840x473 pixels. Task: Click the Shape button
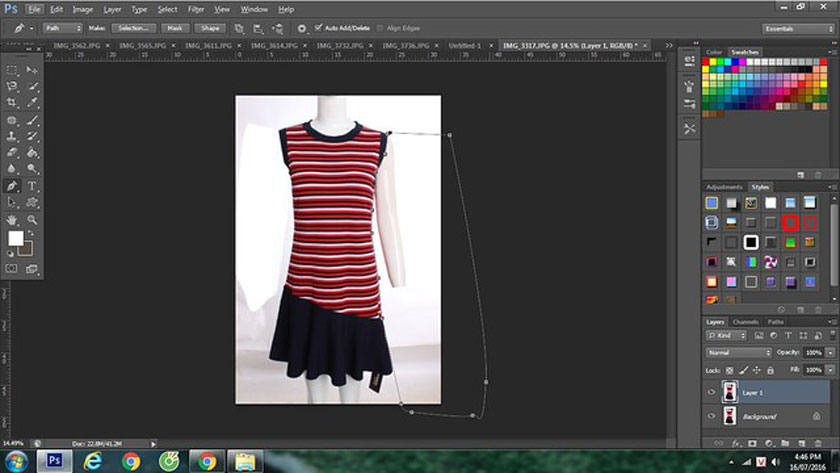(x=210, y=28)
